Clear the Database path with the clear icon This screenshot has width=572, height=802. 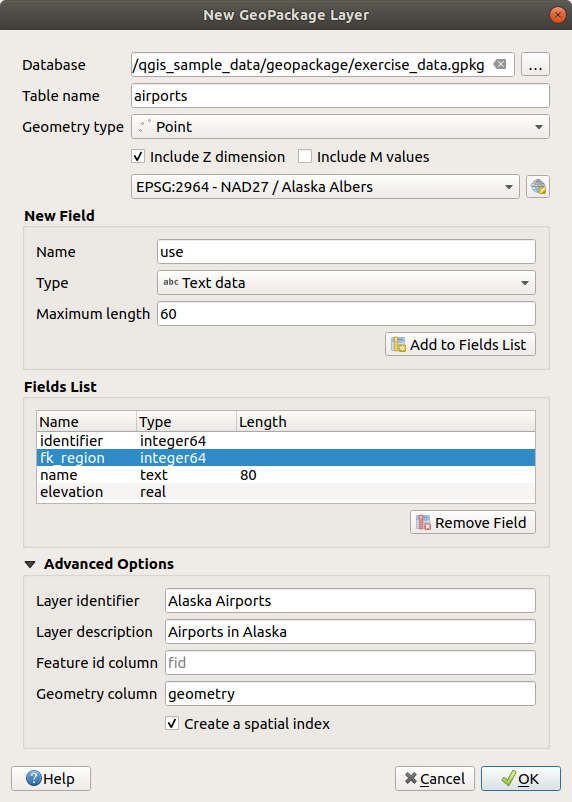(x=500, y=64)
